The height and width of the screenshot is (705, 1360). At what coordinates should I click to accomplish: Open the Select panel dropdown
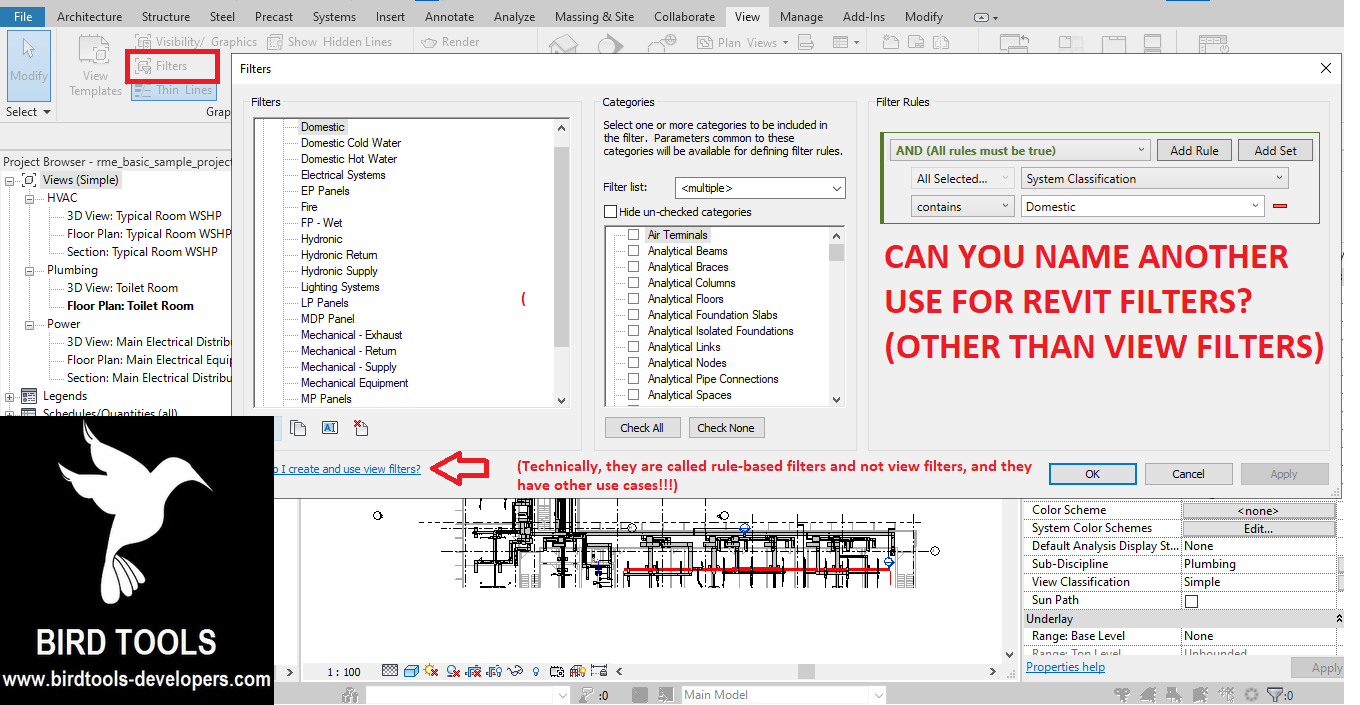28,112
